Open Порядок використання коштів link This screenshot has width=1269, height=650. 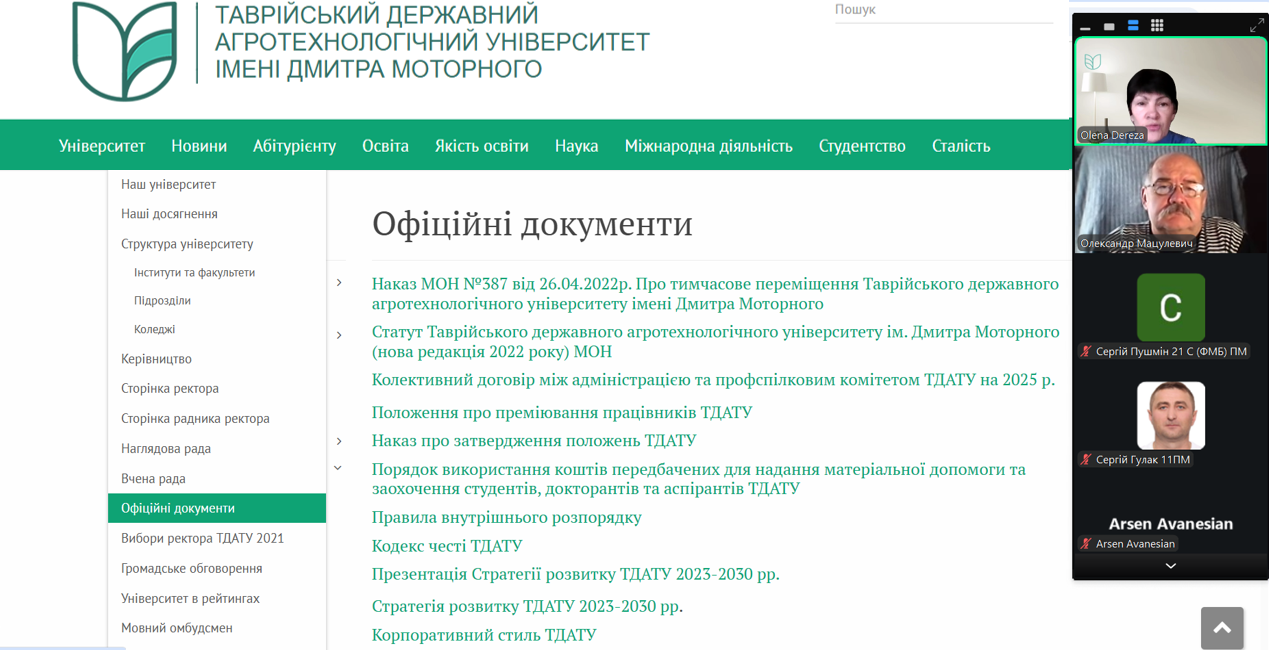click(x=699, y=479)
